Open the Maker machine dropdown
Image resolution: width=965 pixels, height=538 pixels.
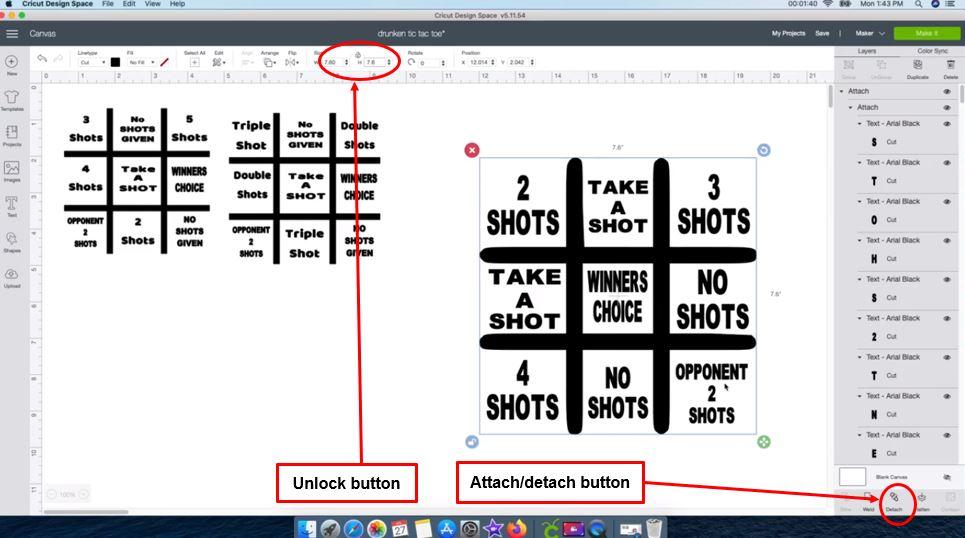(870, 33)
